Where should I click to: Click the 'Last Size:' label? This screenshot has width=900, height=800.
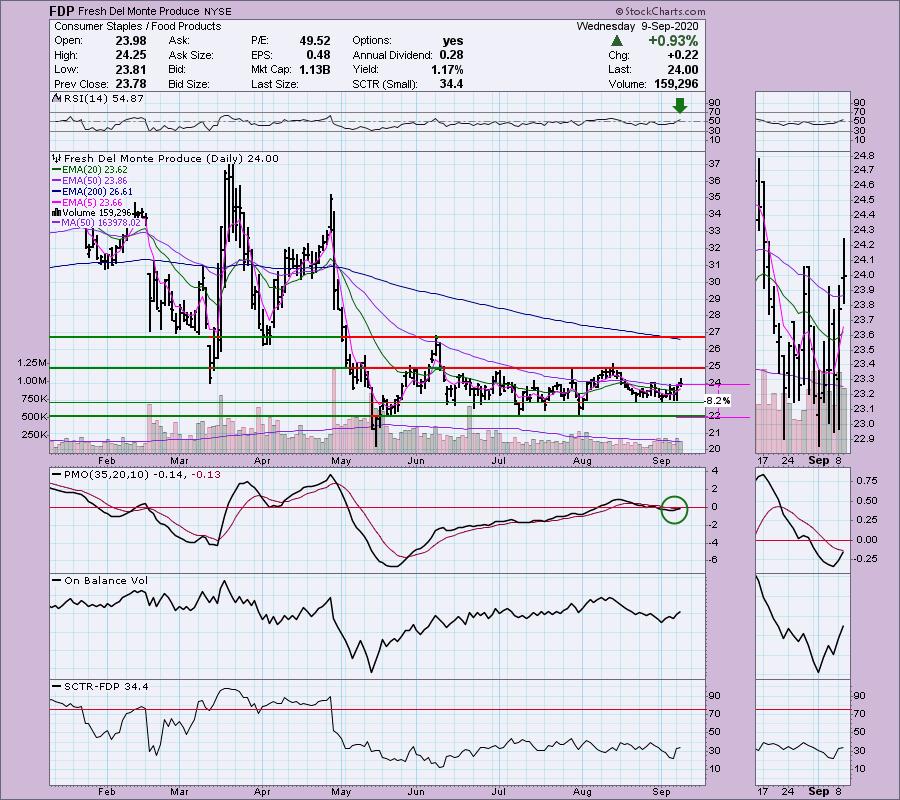tap(274, 84)
